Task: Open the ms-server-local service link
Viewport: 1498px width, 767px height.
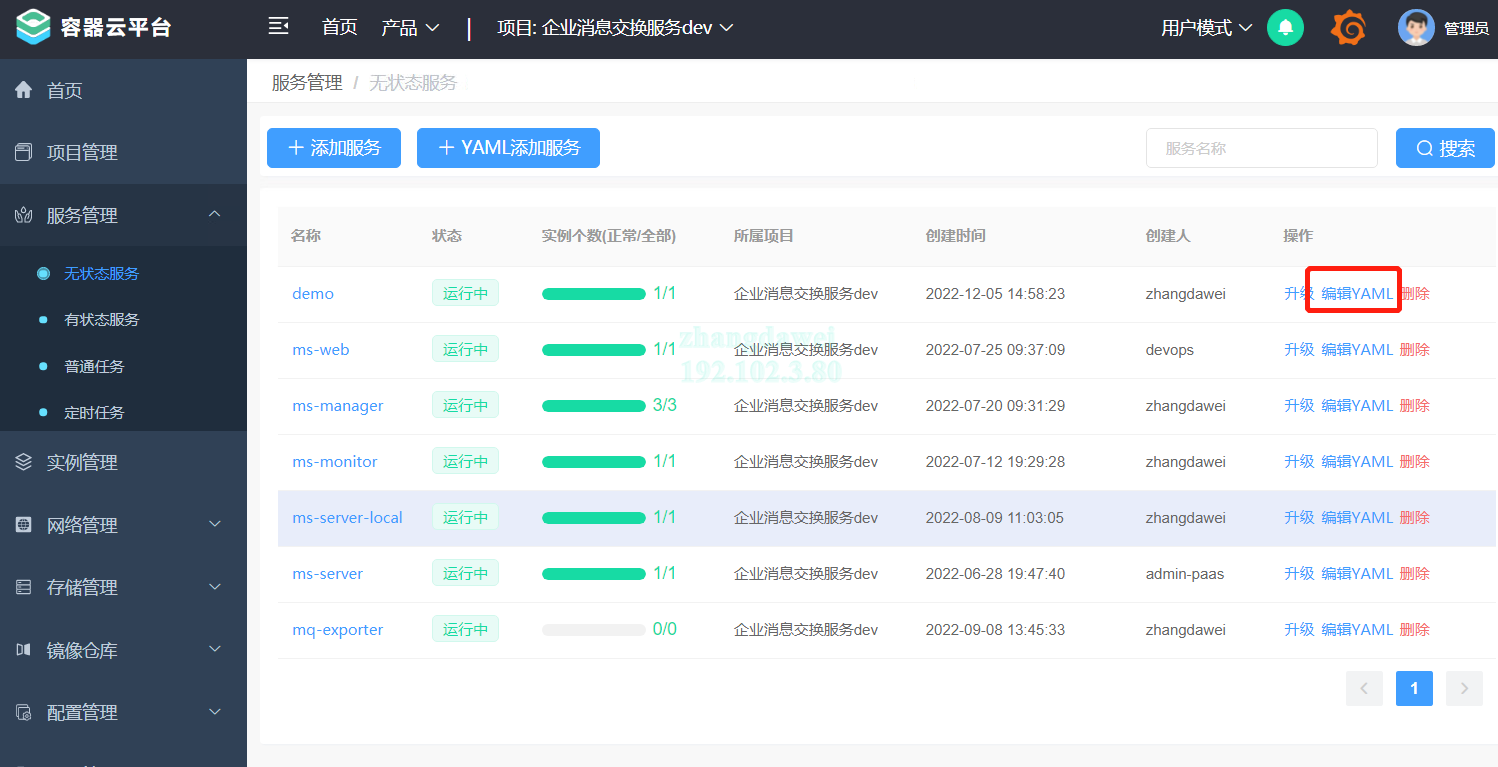Action: tap(347, 518)
